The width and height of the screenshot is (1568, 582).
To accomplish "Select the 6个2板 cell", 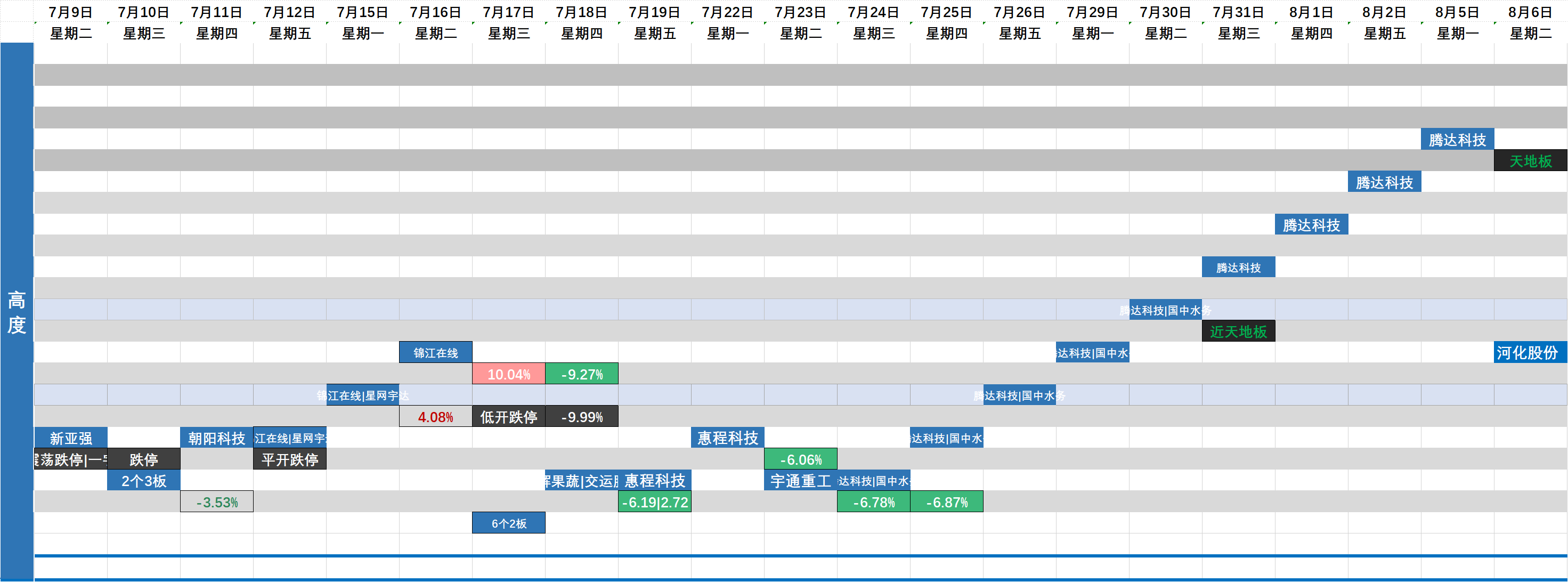I will (509, 523).
